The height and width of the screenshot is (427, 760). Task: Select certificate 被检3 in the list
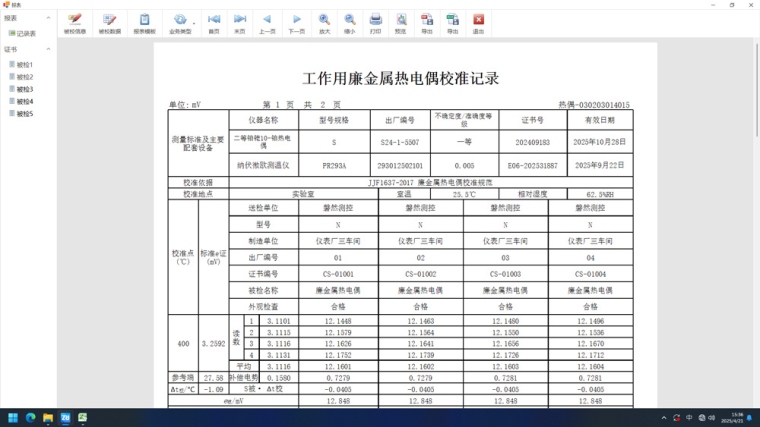(x=24, y=89)
